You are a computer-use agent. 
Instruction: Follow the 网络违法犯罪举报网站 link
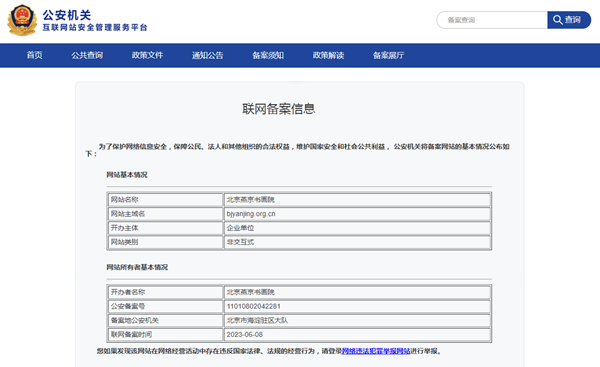[376, 351]
